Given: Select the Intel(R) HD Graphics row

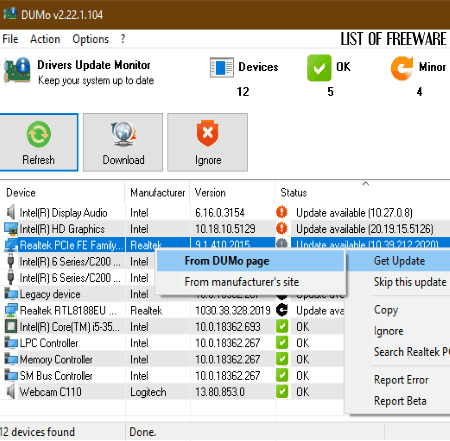Looking at the screenshot, I should 225,229.
